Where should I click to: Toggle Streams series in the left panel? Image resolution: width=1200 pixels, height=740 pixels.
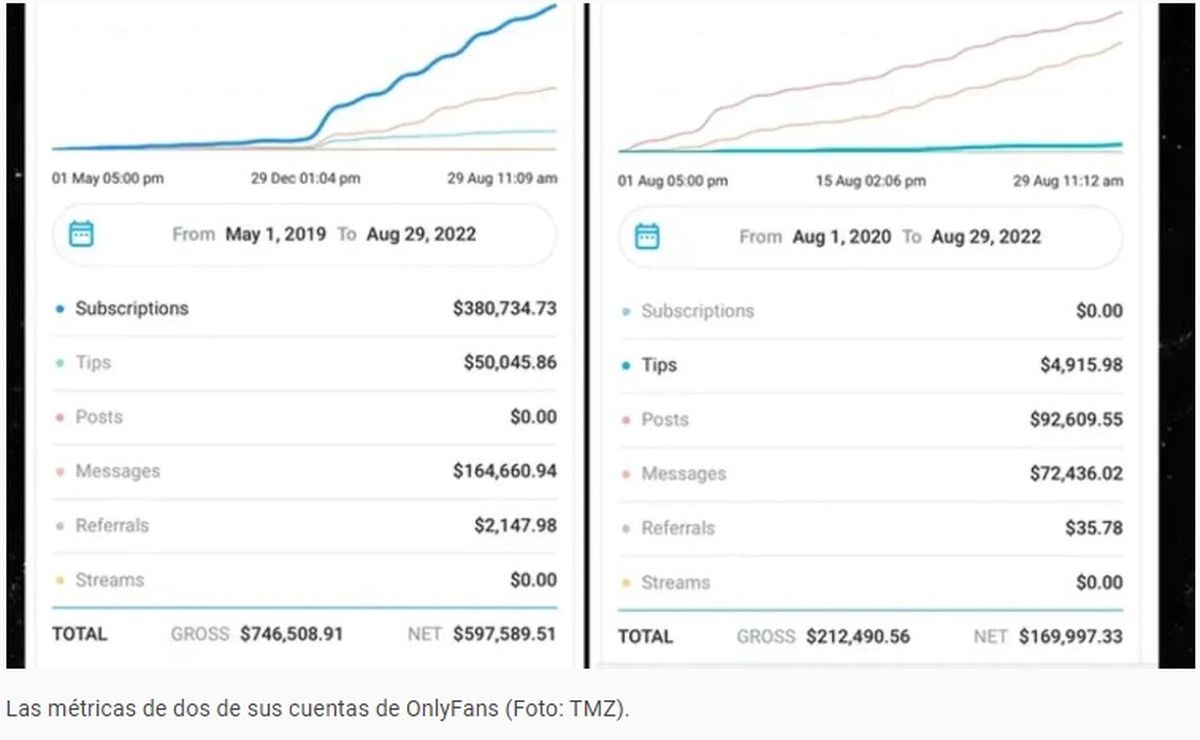pos(109,580)
